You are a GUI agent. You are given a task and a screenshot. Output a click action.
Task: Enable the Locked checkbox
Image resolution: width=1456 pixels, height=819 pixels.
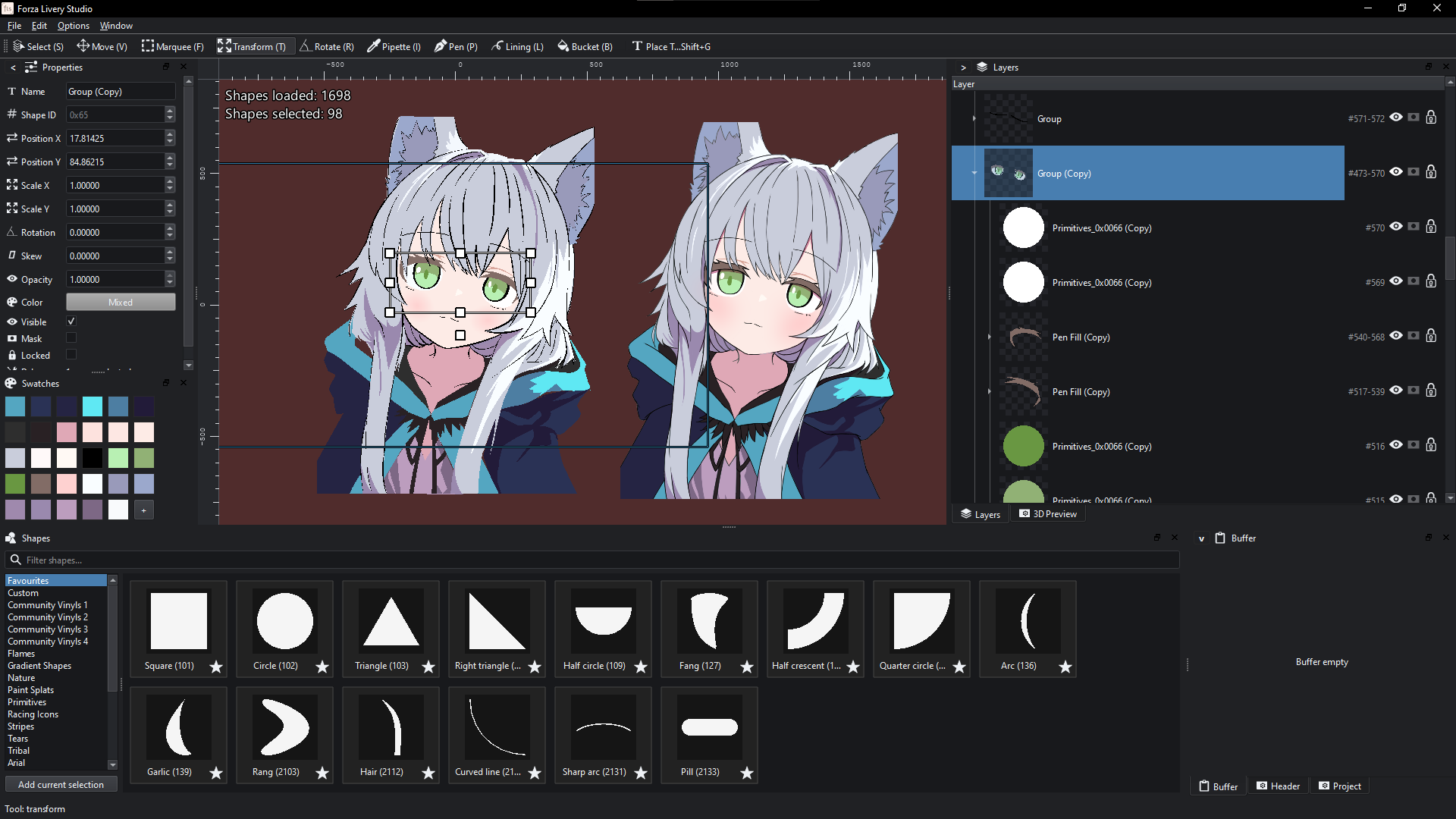(71, 355)
